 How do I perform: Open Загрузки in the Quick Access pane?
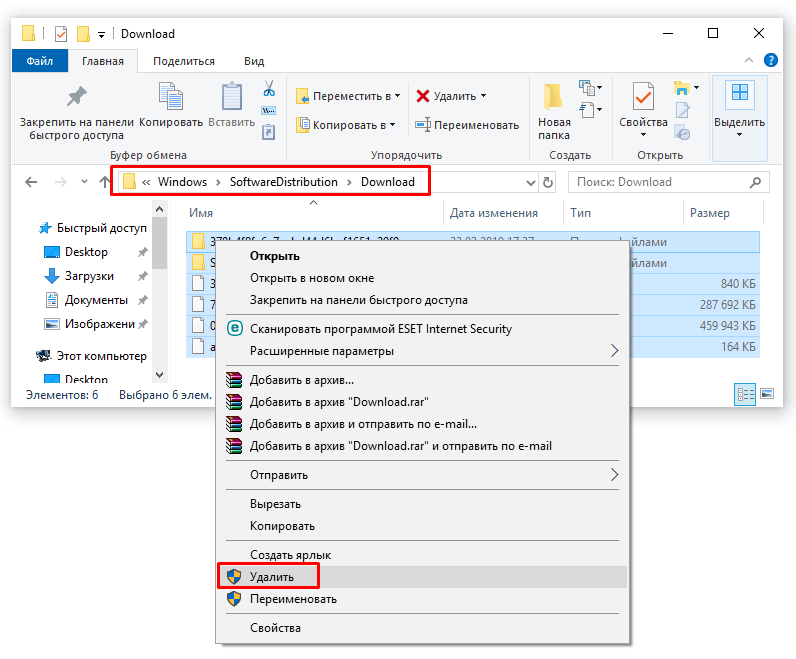pos(89,276)
